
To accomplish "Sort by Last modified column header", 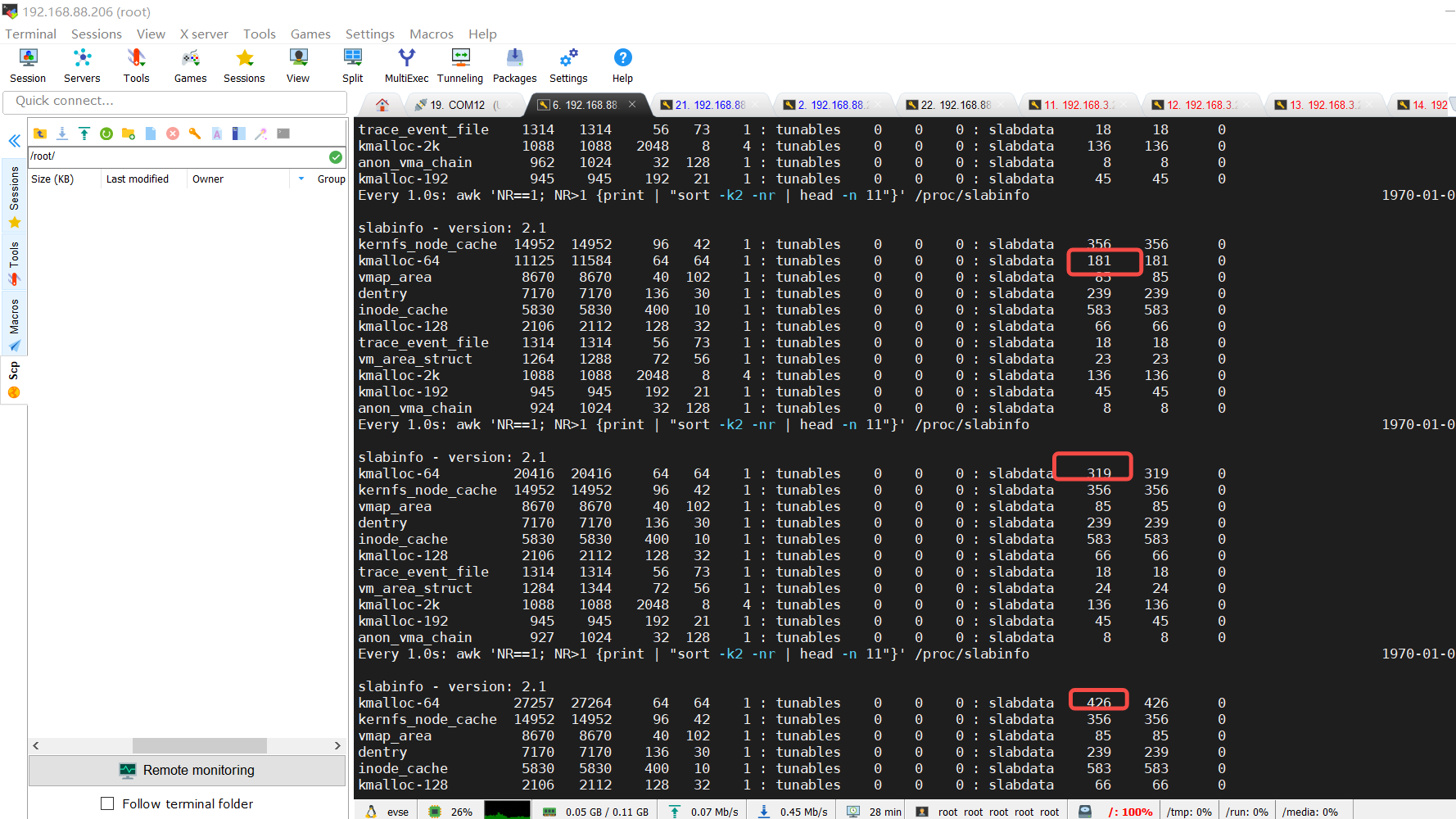I will pos(138,179).
